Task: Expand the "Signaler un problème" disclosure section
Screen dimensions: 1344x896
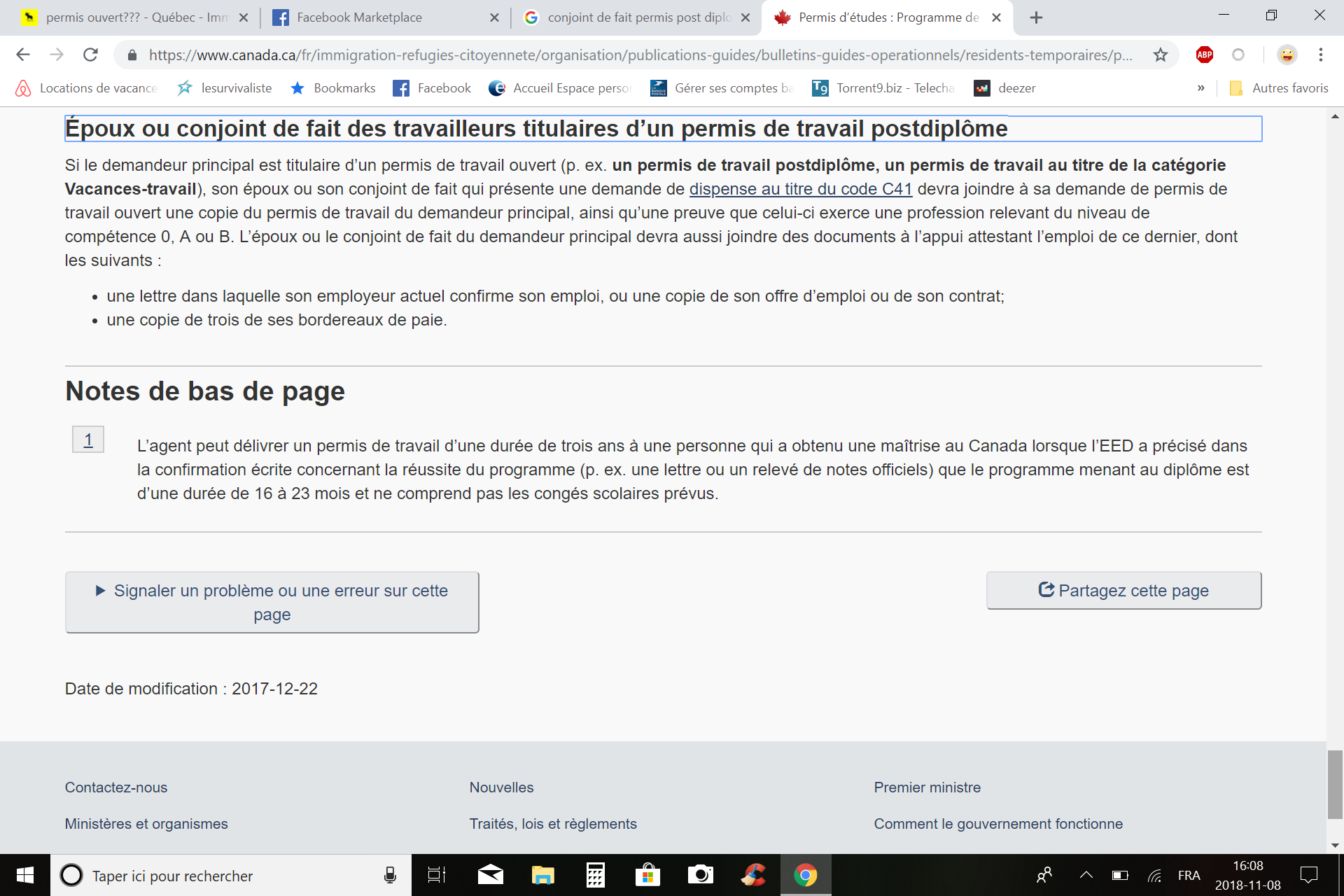Action: click(x=272, y=602)
